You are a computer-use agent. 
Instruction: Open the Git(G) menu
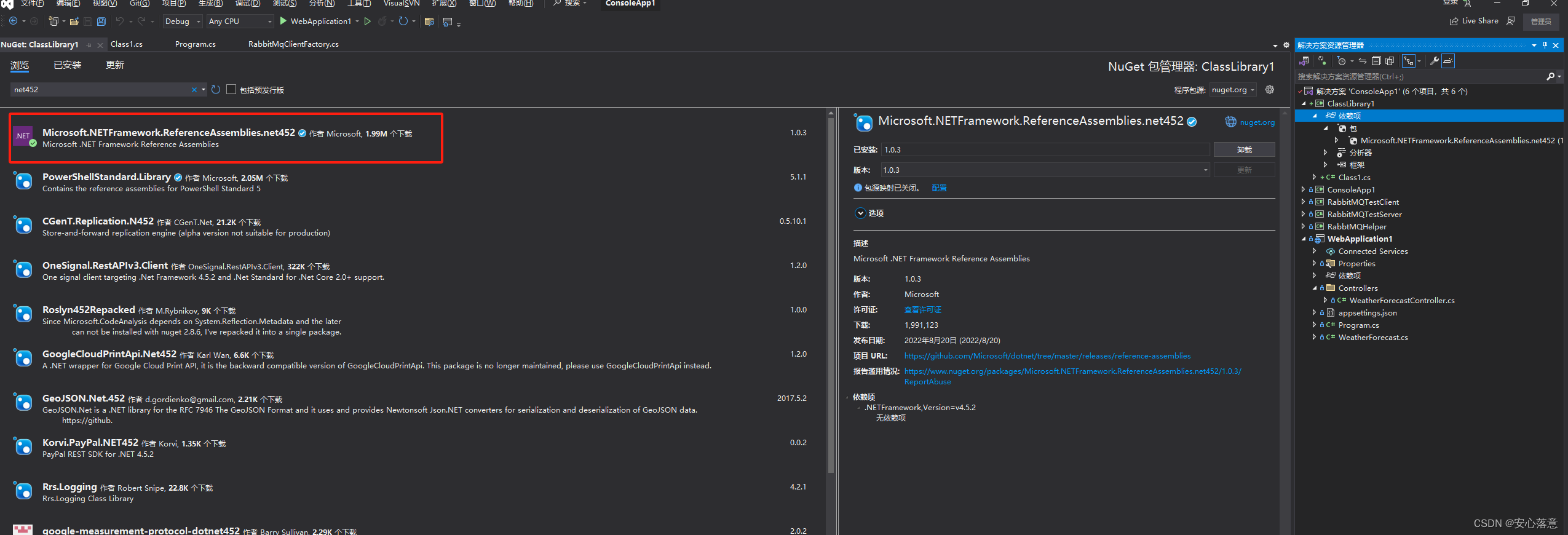(140, 3)
